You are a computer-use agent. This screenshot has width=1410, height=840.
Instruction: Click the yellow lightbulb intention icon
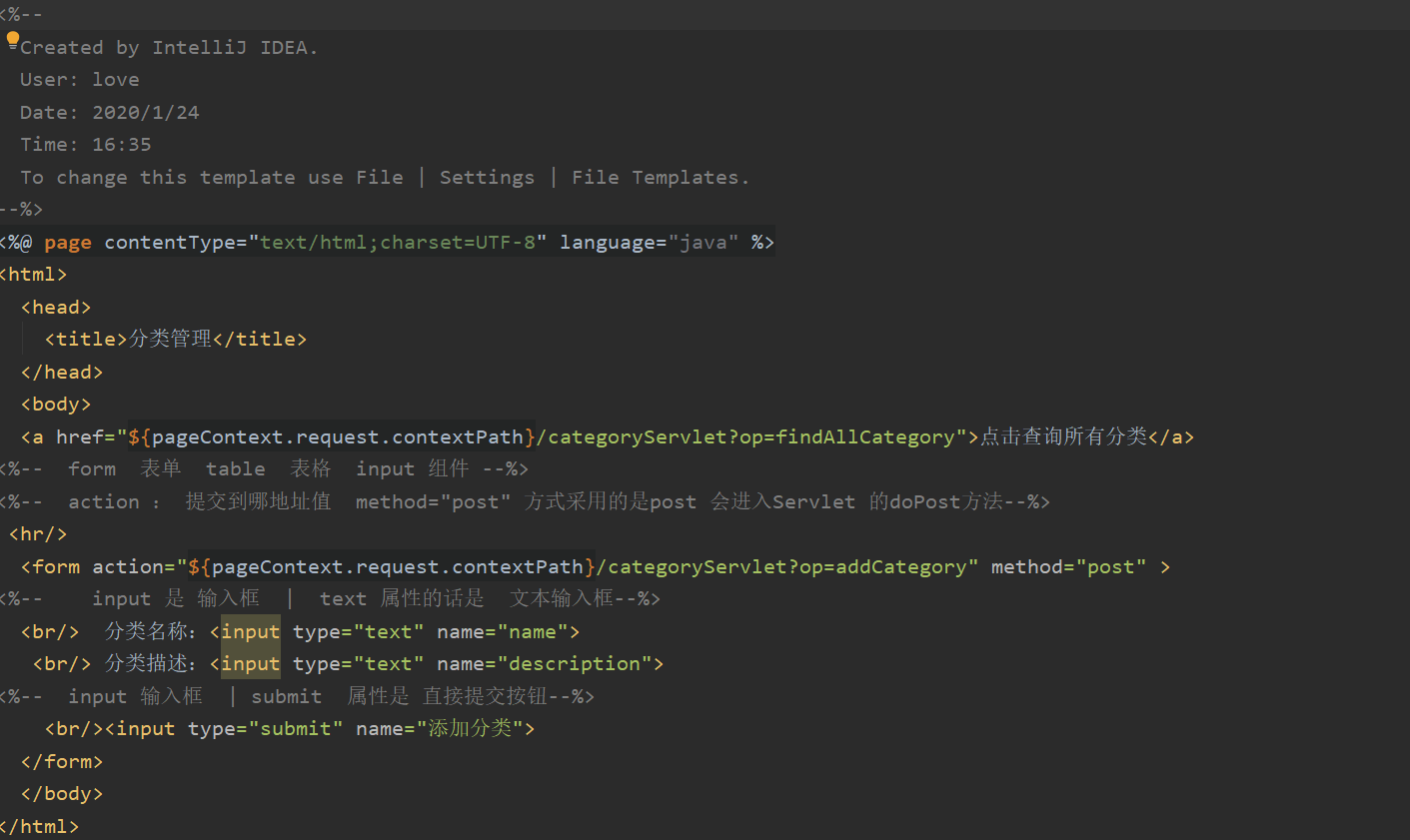(13, 40)
